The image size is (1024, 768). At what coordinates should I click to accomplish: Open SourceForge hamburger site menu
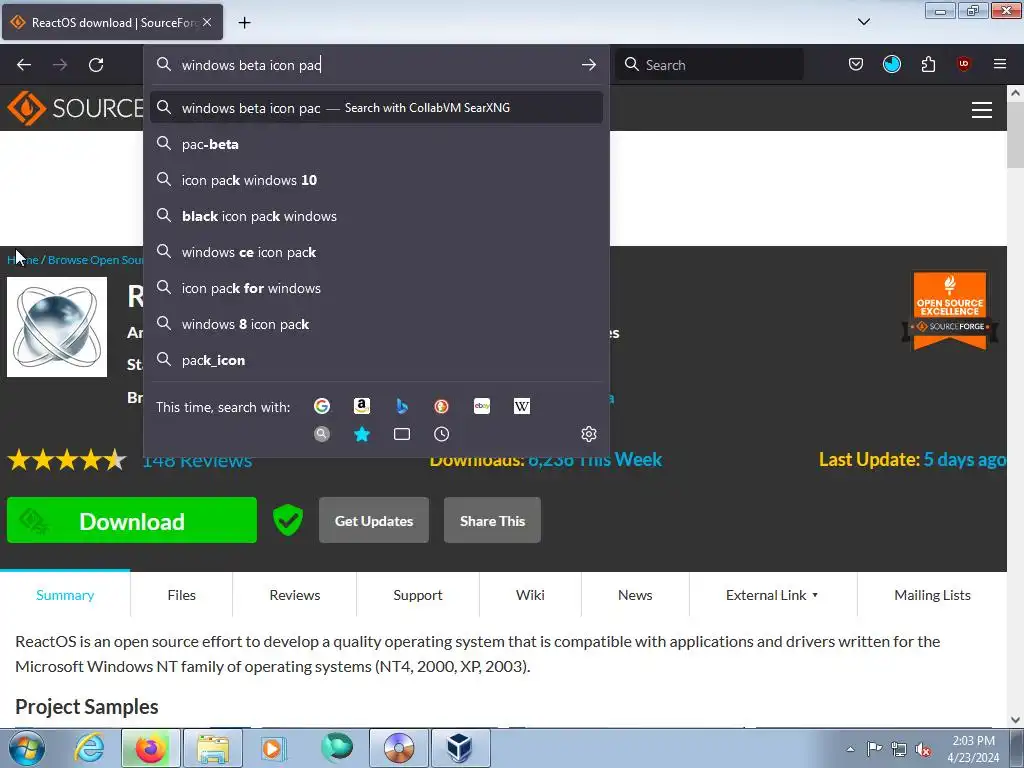click(982, 110)
